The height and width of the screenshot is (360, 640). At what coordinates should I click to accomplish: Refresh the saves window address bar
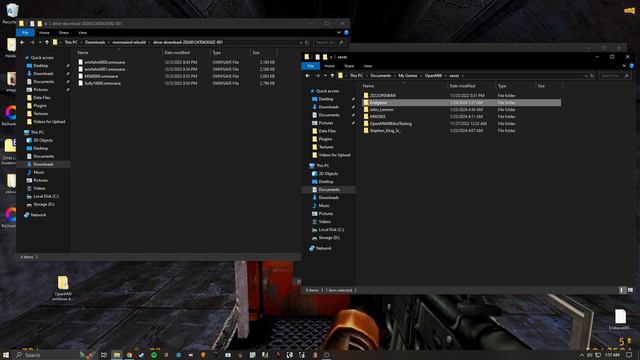(592, 76)
